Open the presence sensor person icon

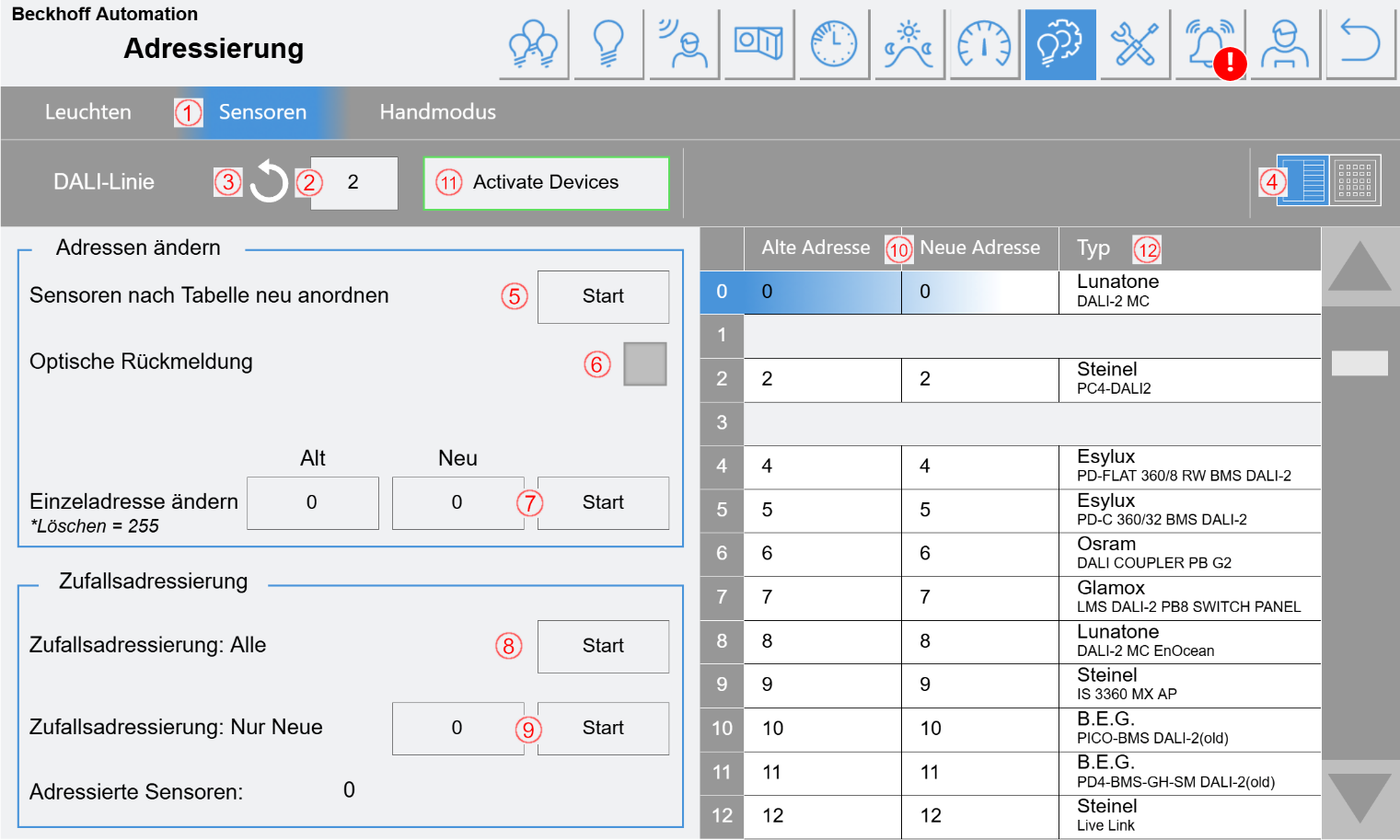(683, 44)
